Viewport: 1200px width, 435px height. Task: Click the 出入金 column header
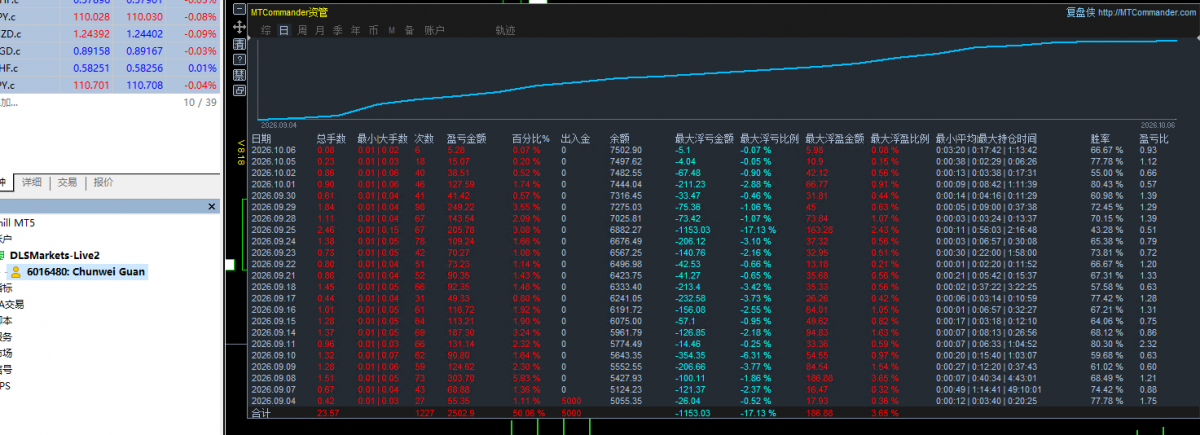576,138
